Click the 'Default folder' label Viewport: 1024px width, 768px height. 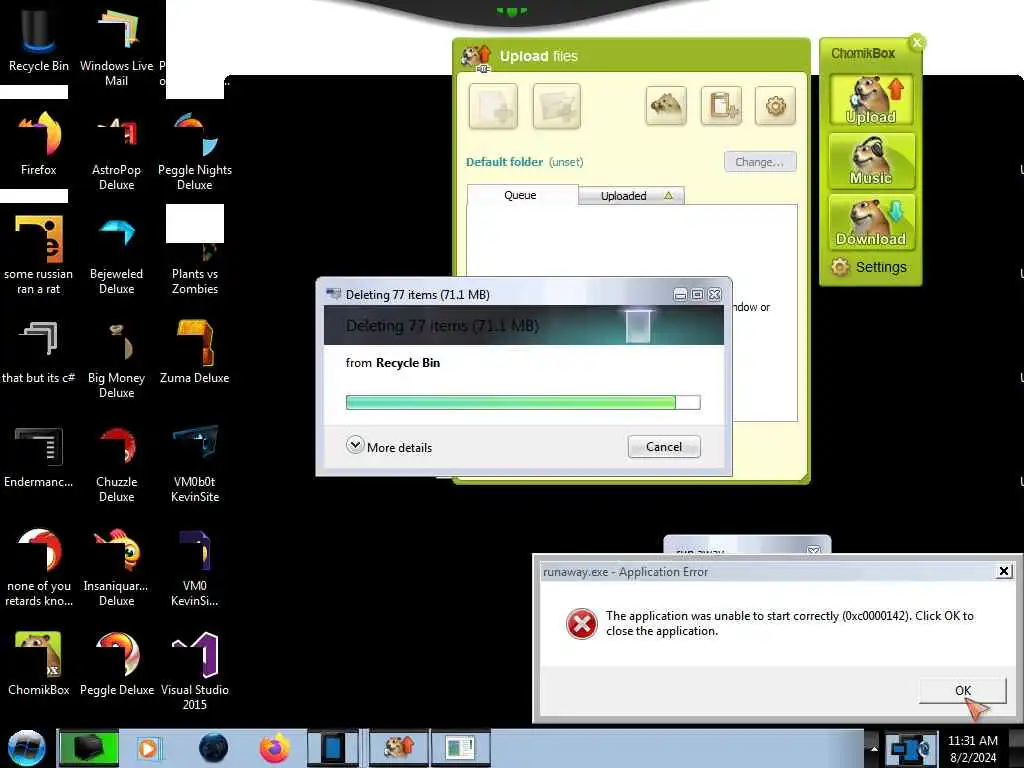pyautogui.click(x=504, y=162)
